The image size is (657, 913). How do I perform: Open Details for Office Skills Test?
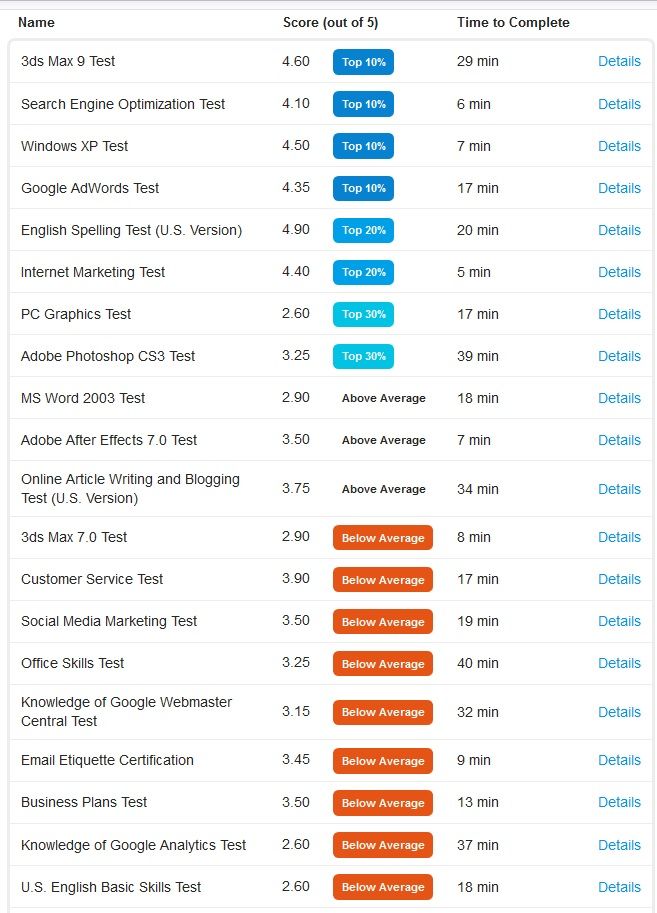coord(619,663)
